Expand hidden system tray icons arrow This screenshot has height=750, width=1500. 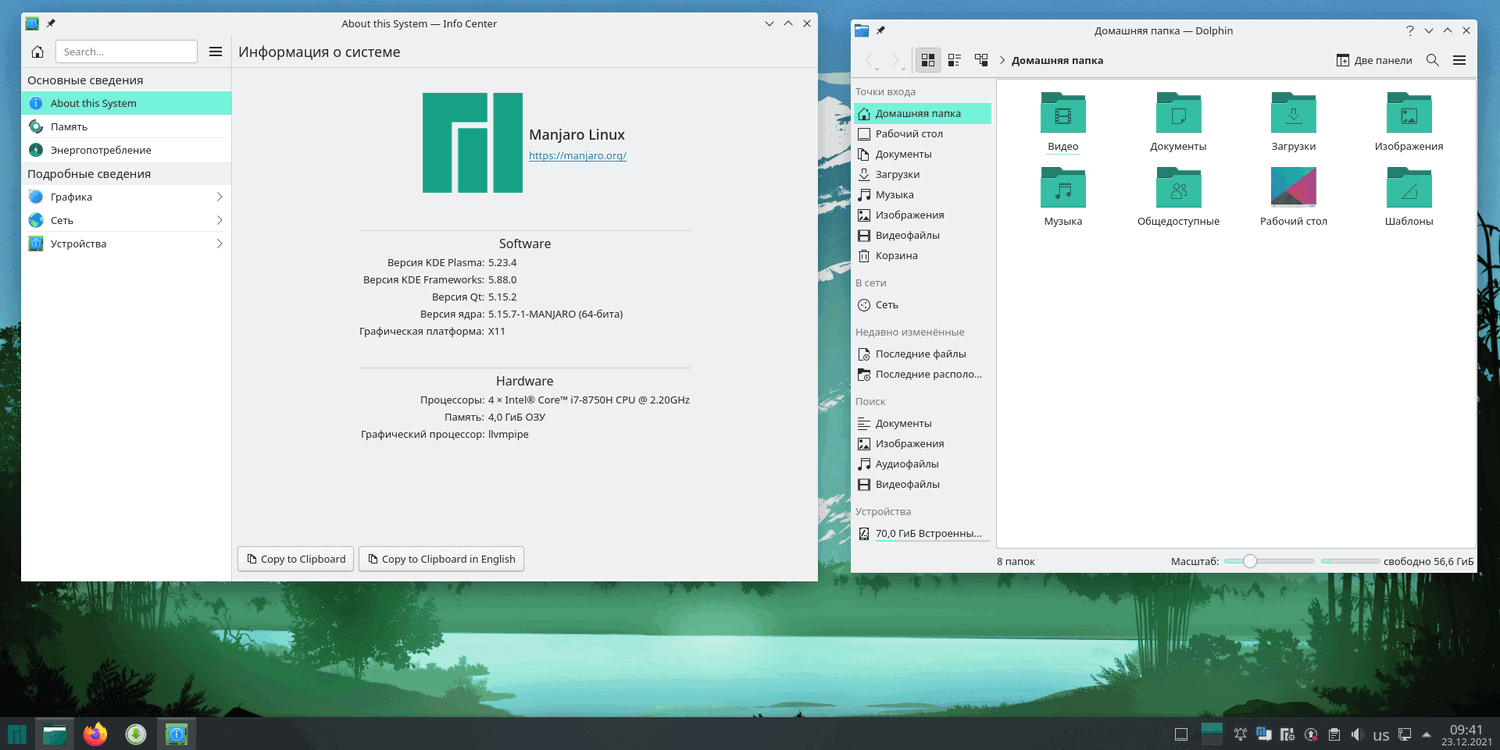pos(1426,735)
